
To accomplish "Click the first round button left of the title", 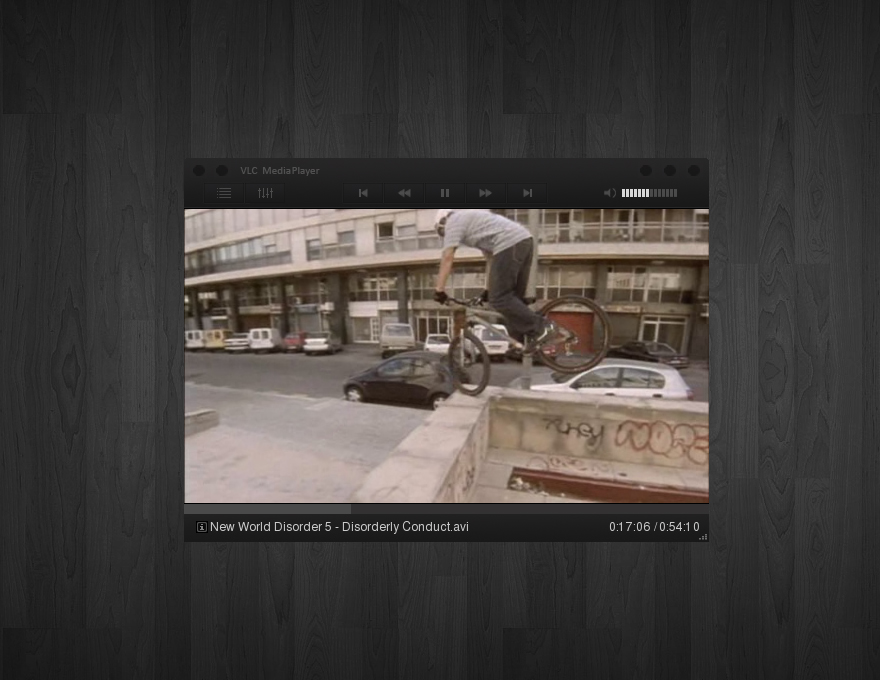I will coord(199,170).
